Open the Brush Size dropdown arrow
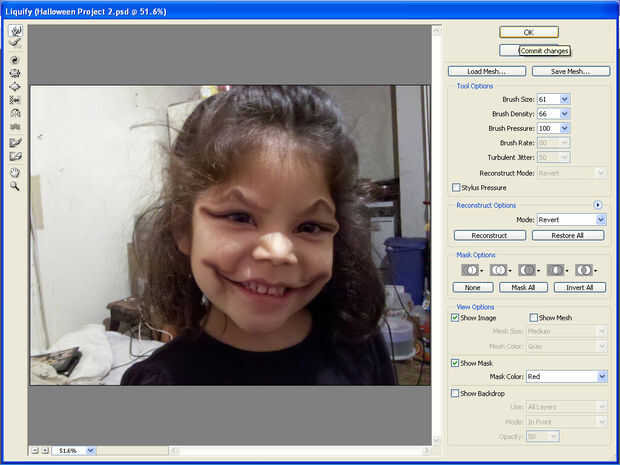 (565, 99)
